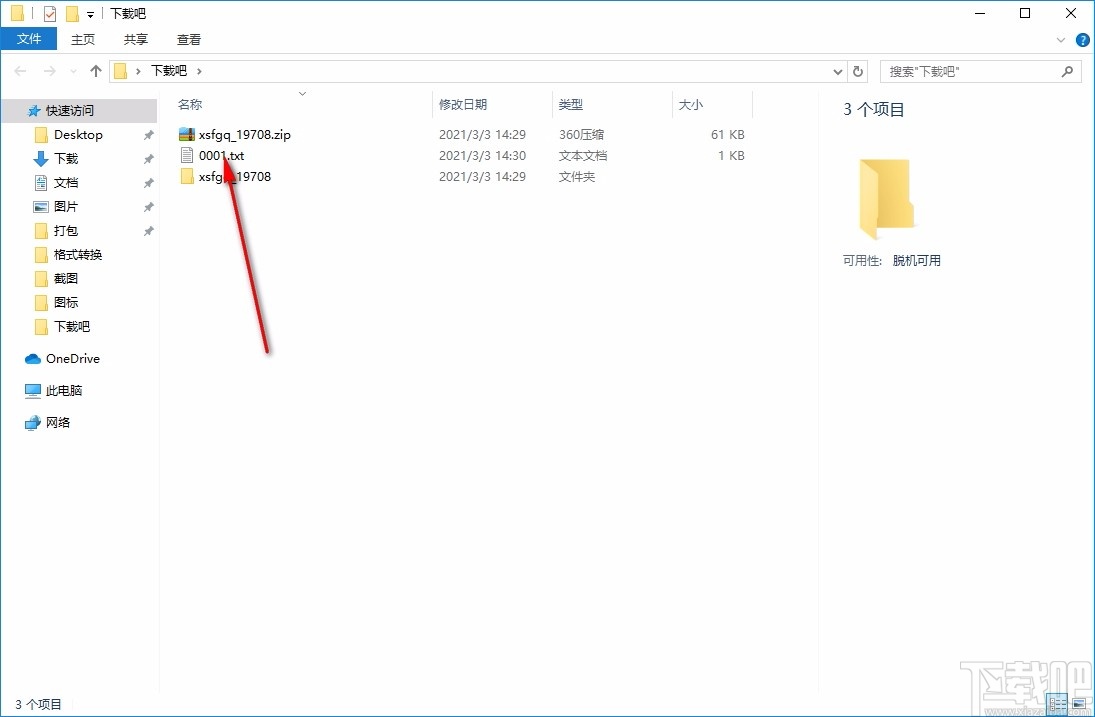The image size is (1095, 717).
Task: Click the 下载吧 breadcrumb in address bar
Action: 169,71
